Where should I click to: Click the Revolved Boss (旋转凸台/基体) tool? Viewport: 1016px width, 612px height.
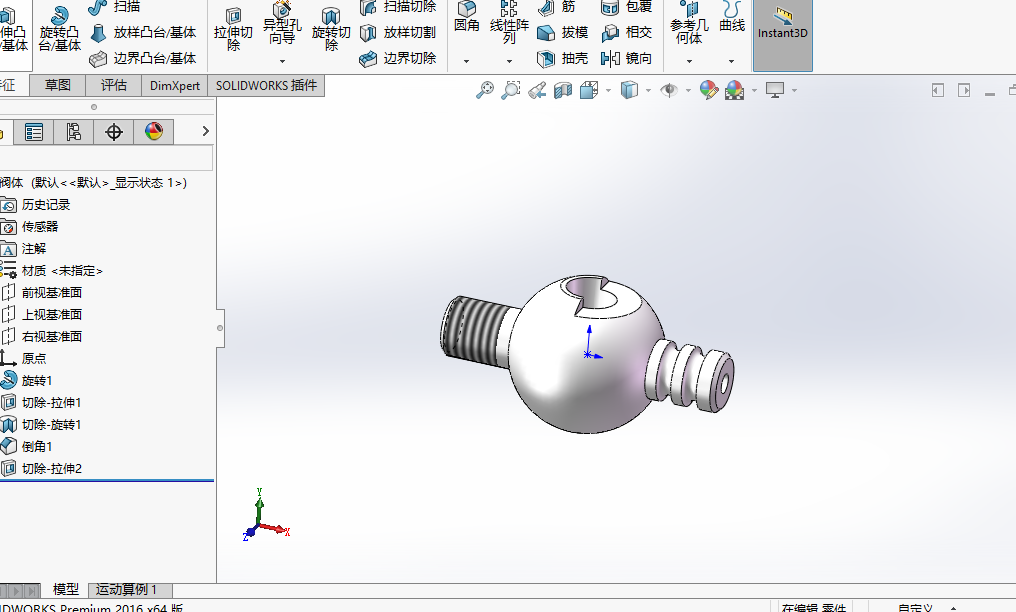(x=59, y=29)
